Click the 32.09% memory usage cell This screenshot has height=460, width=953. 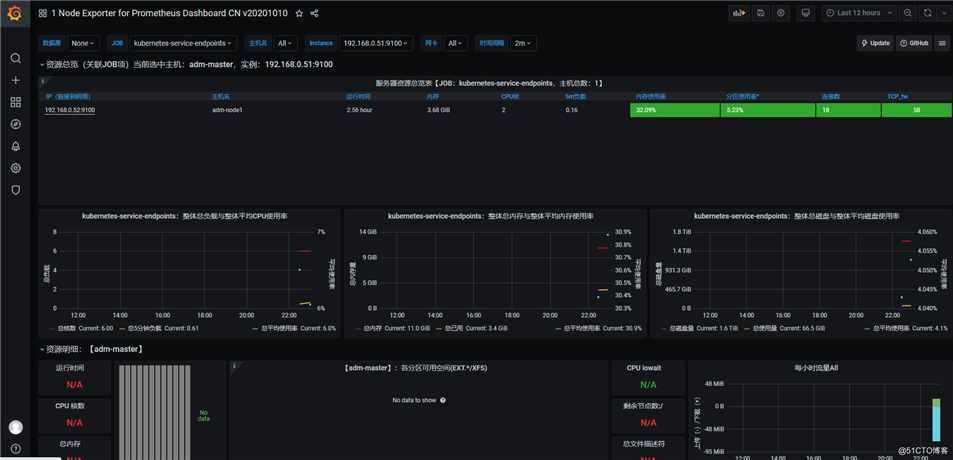point(675,110)
